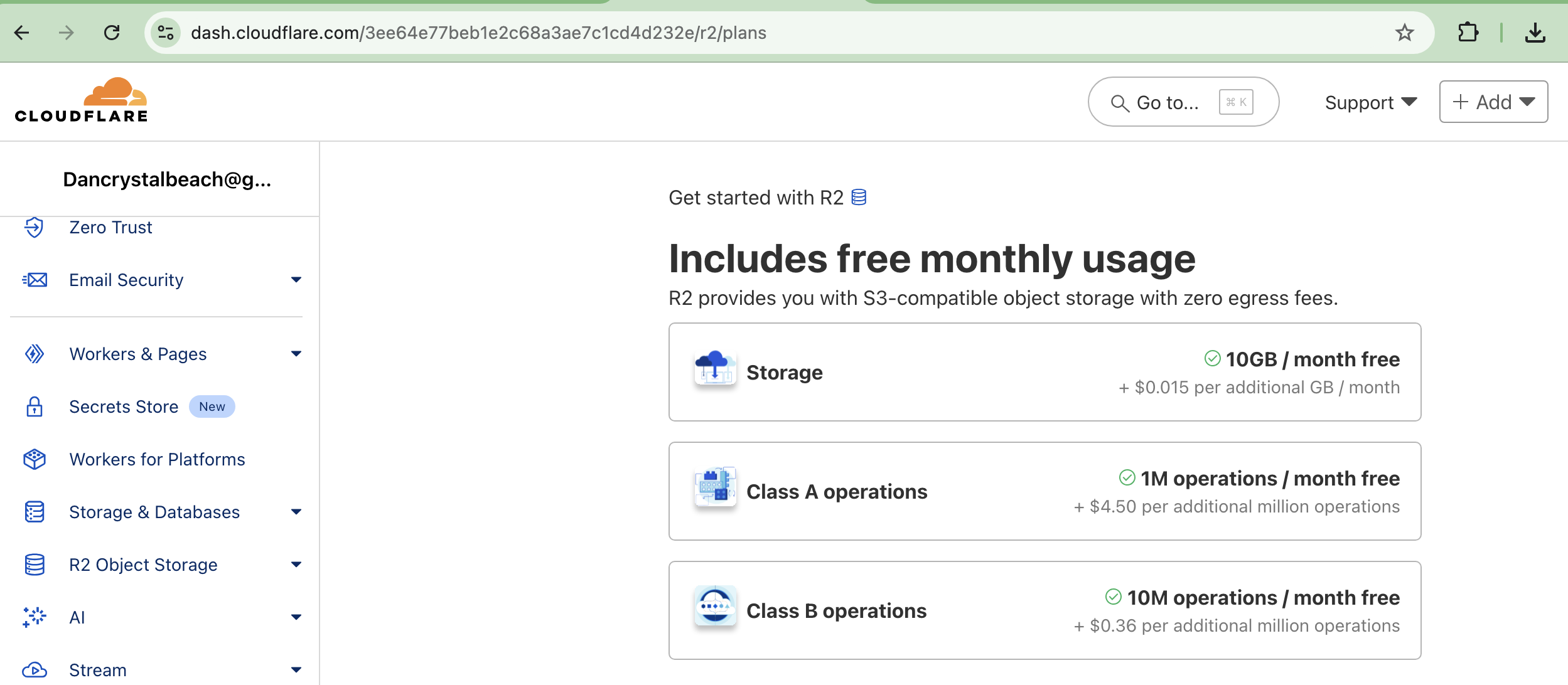Click the search magnifier in Go to field

click(x=1120, y=102)
